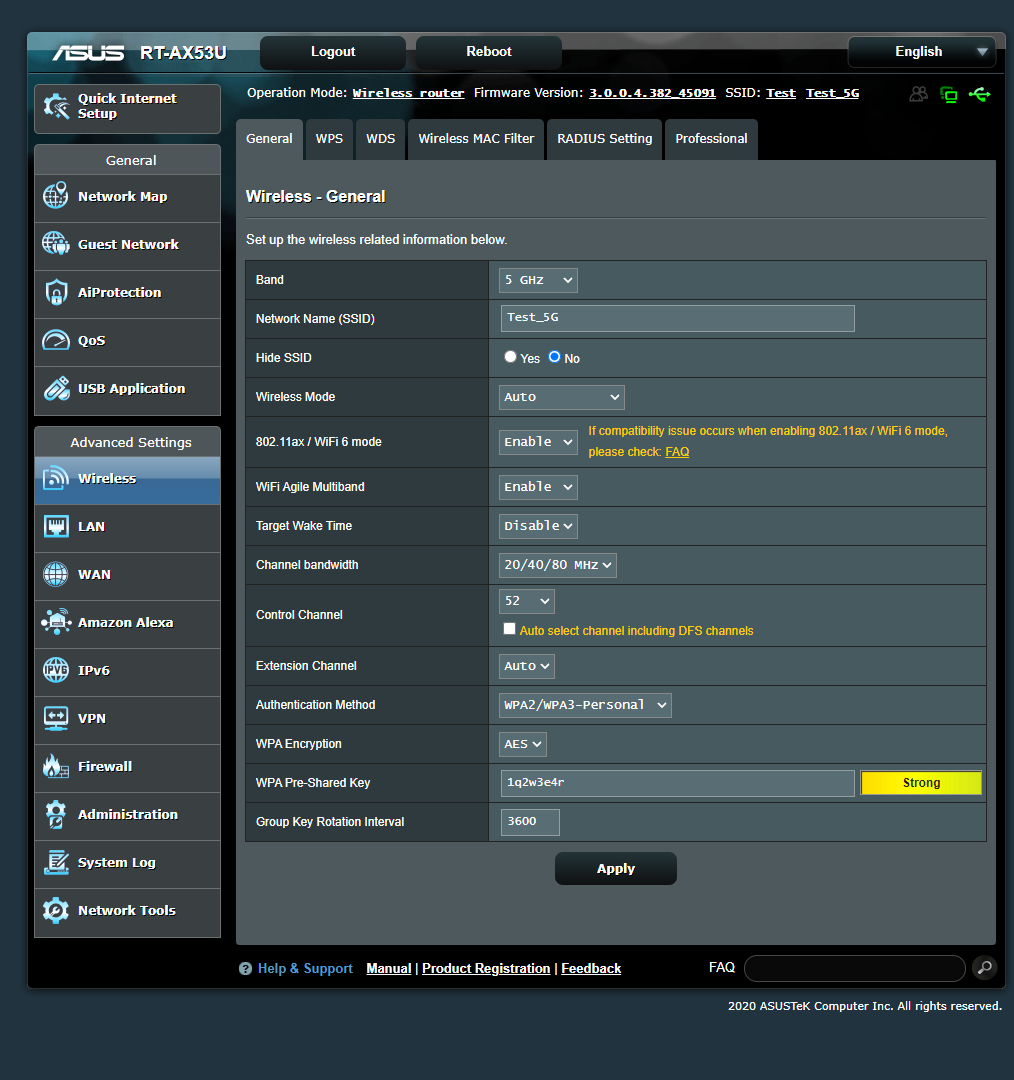Select No for Hide SSID

pos(554,357)
